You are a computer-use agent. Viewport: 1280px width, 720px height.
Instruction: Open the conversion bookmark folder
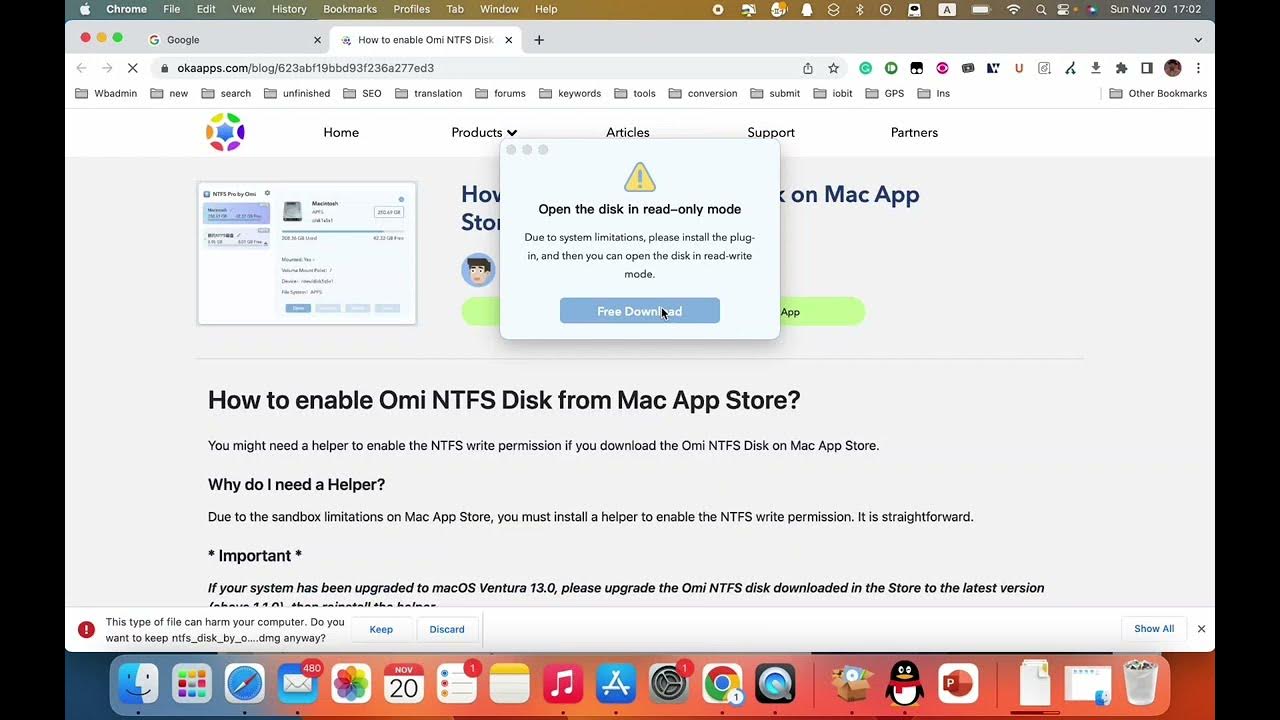coord(703,93)
